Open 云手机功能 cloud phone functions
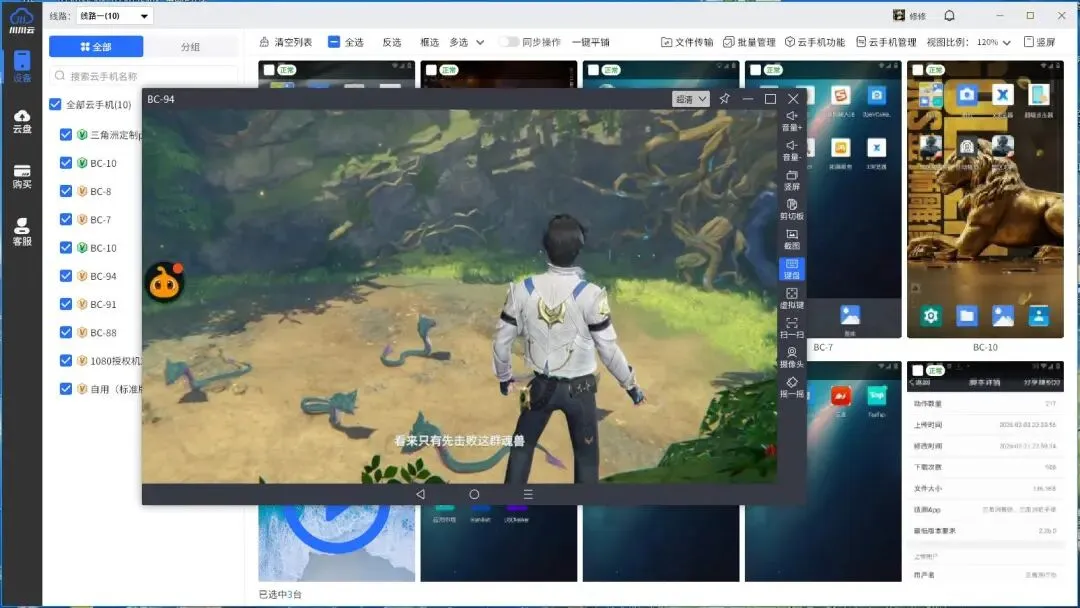 pyautogui.click(x=815, y=42)
